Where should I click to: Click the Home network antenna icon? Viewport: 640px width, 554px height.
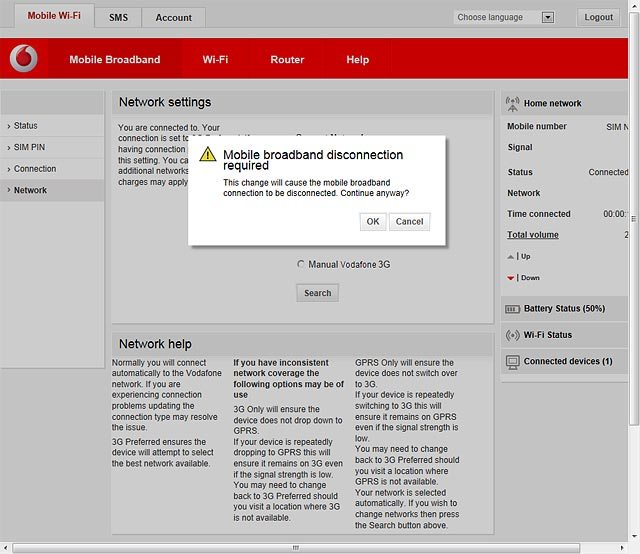(512, 104)
